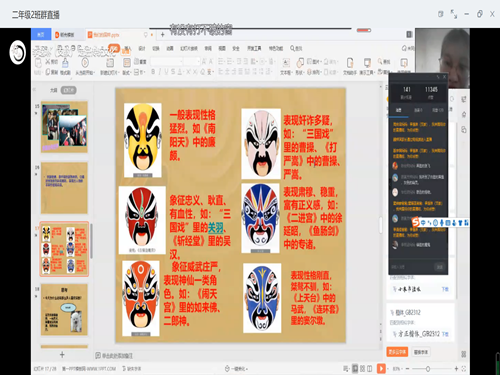Click the New Slide icon
Screen dimensions: 500x375
tap(110, 62)
